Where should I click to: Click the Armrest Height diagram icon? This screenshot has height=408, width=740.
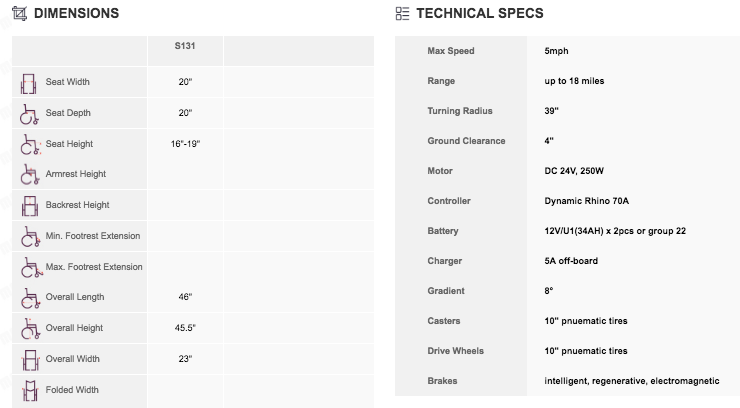pyautogui.click(x=30, y=175)
